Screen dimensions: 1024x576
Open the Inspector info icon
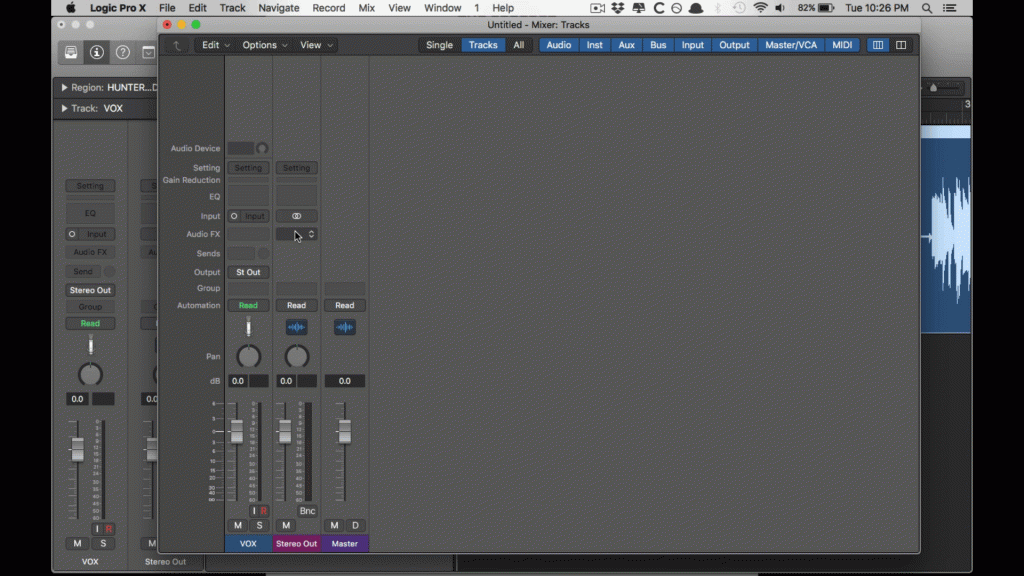[97, 52]
